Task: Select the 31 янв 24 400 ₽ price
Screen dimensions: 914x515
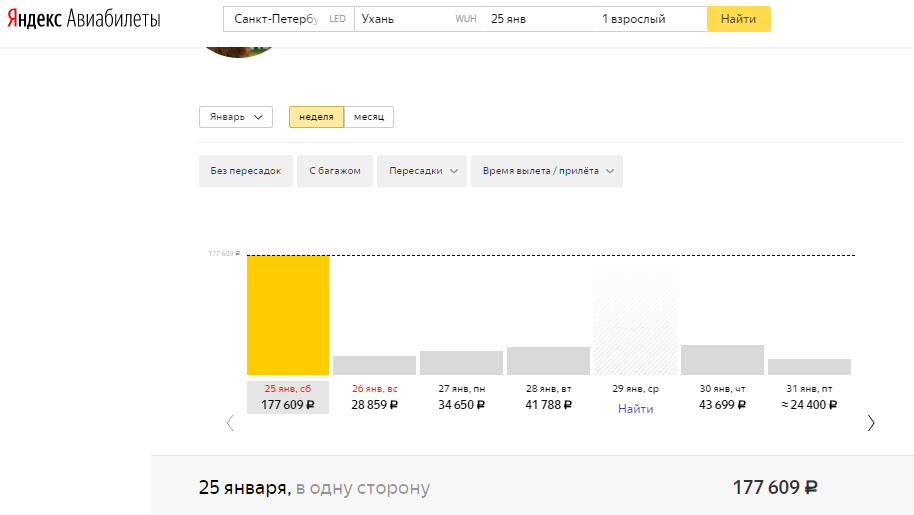Action: point(809,405)
